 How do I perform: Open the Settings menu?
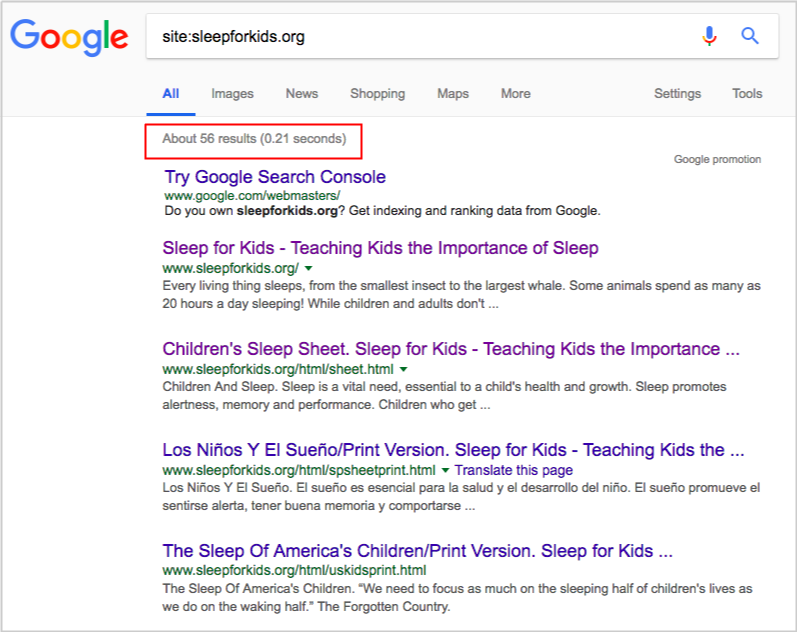click(678, 94)
